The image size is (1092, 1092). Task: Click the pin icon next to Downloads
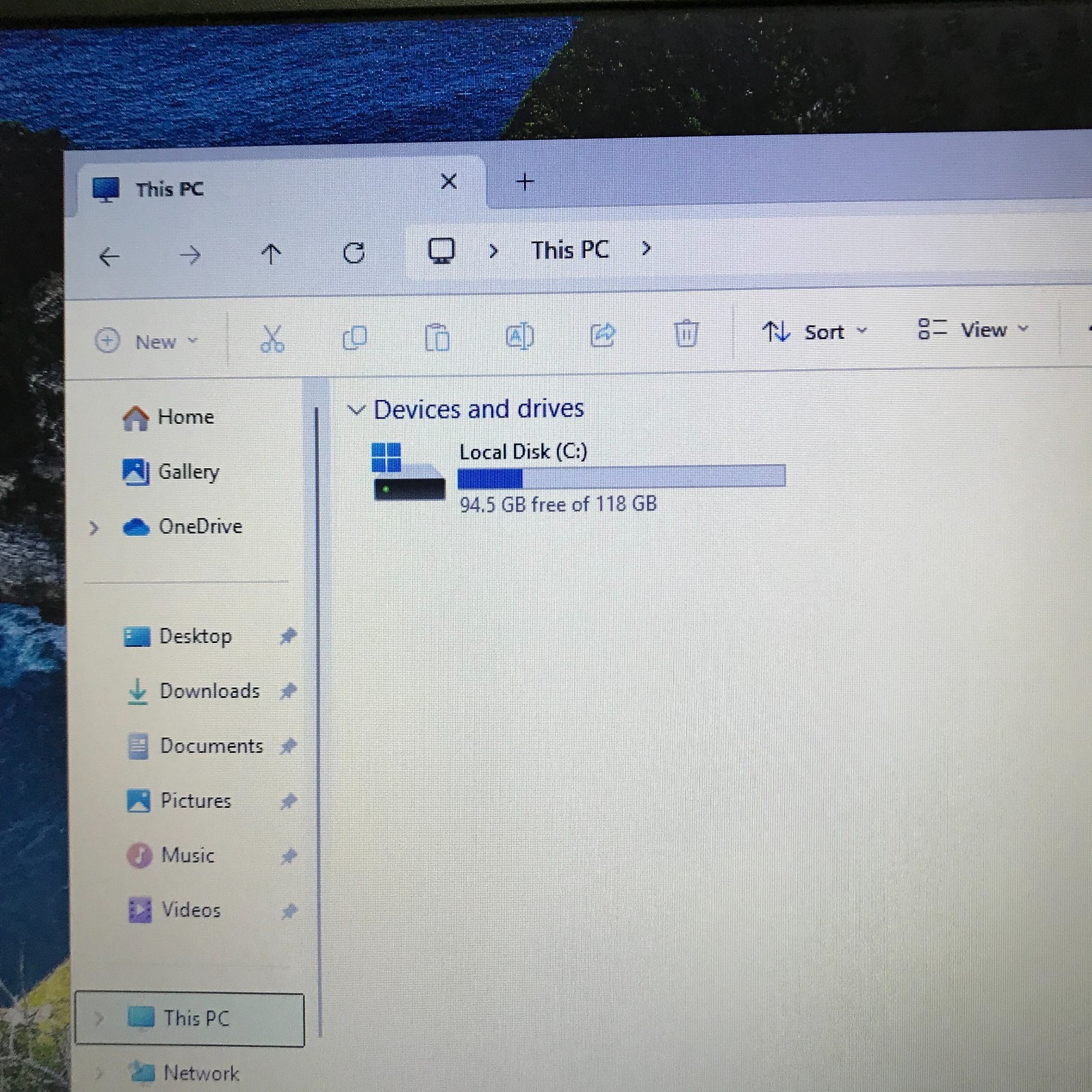[x=288, y=691]
